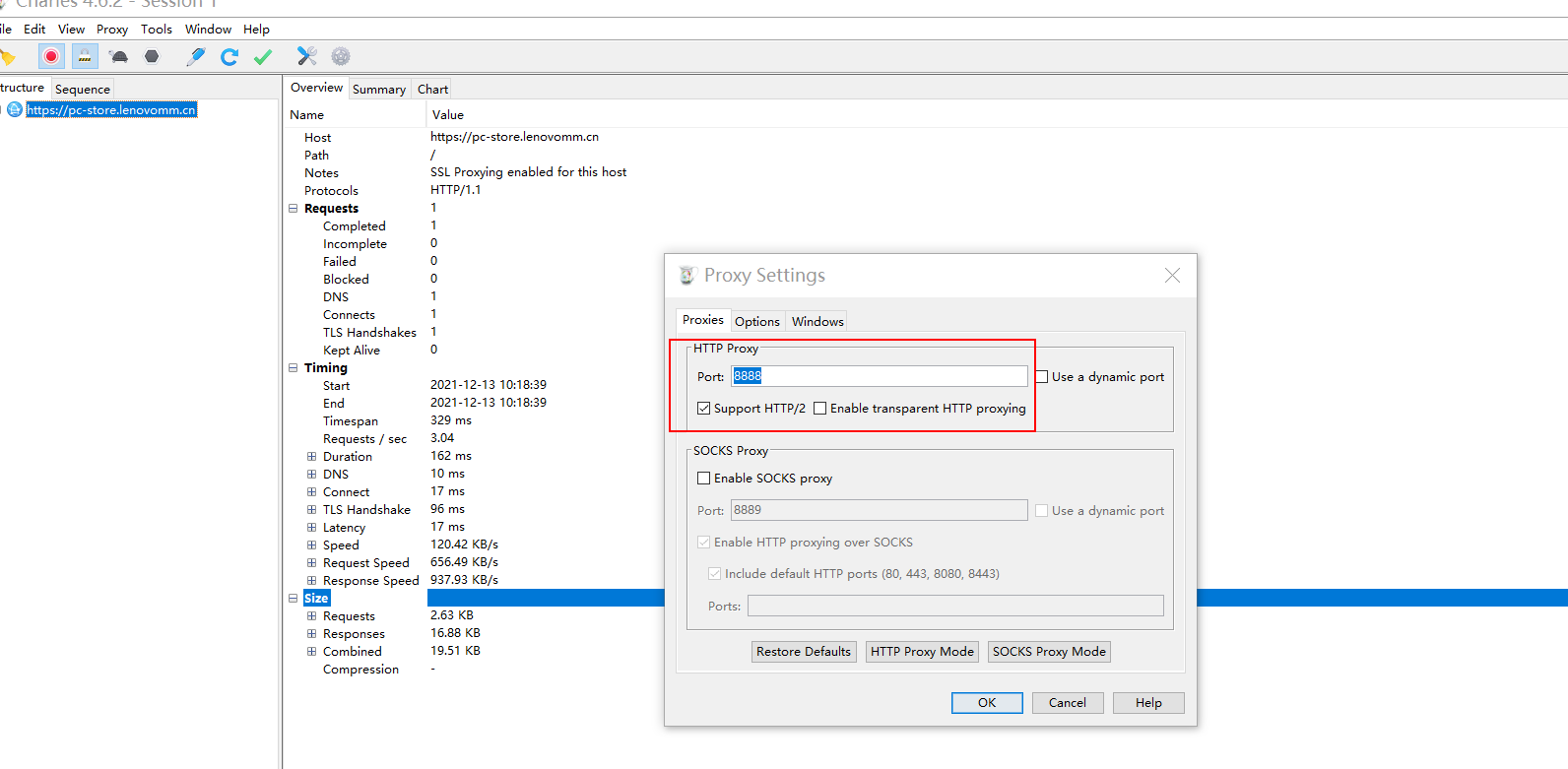
Task: Switch to the Chart tab
Action: tap(432, 89)
